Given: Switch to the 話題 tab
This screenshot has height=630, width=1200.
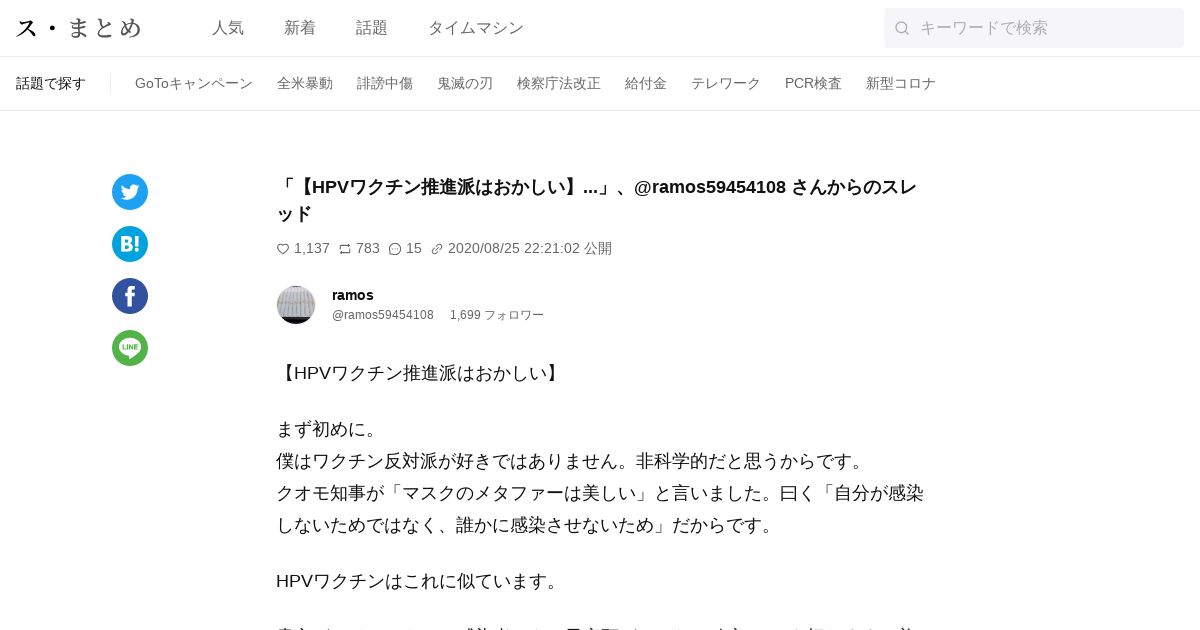Looking at the screenshot, I should 372,28.
